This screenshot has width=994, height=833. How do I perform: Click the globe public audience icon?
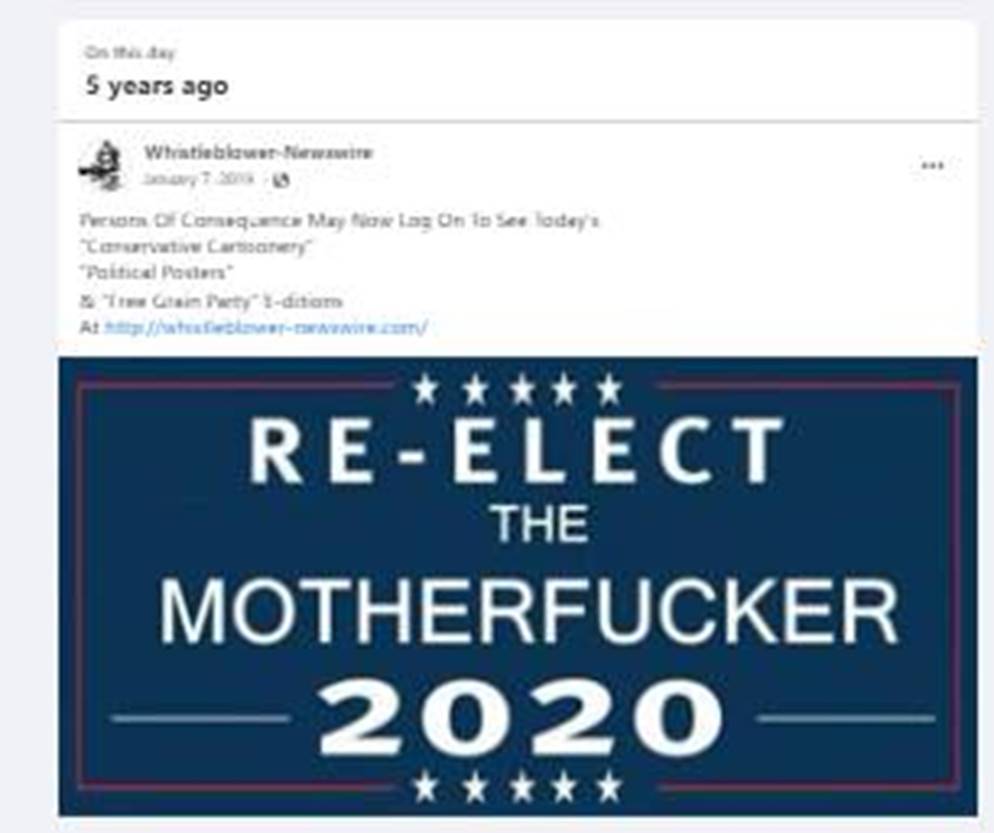(280, 181)
